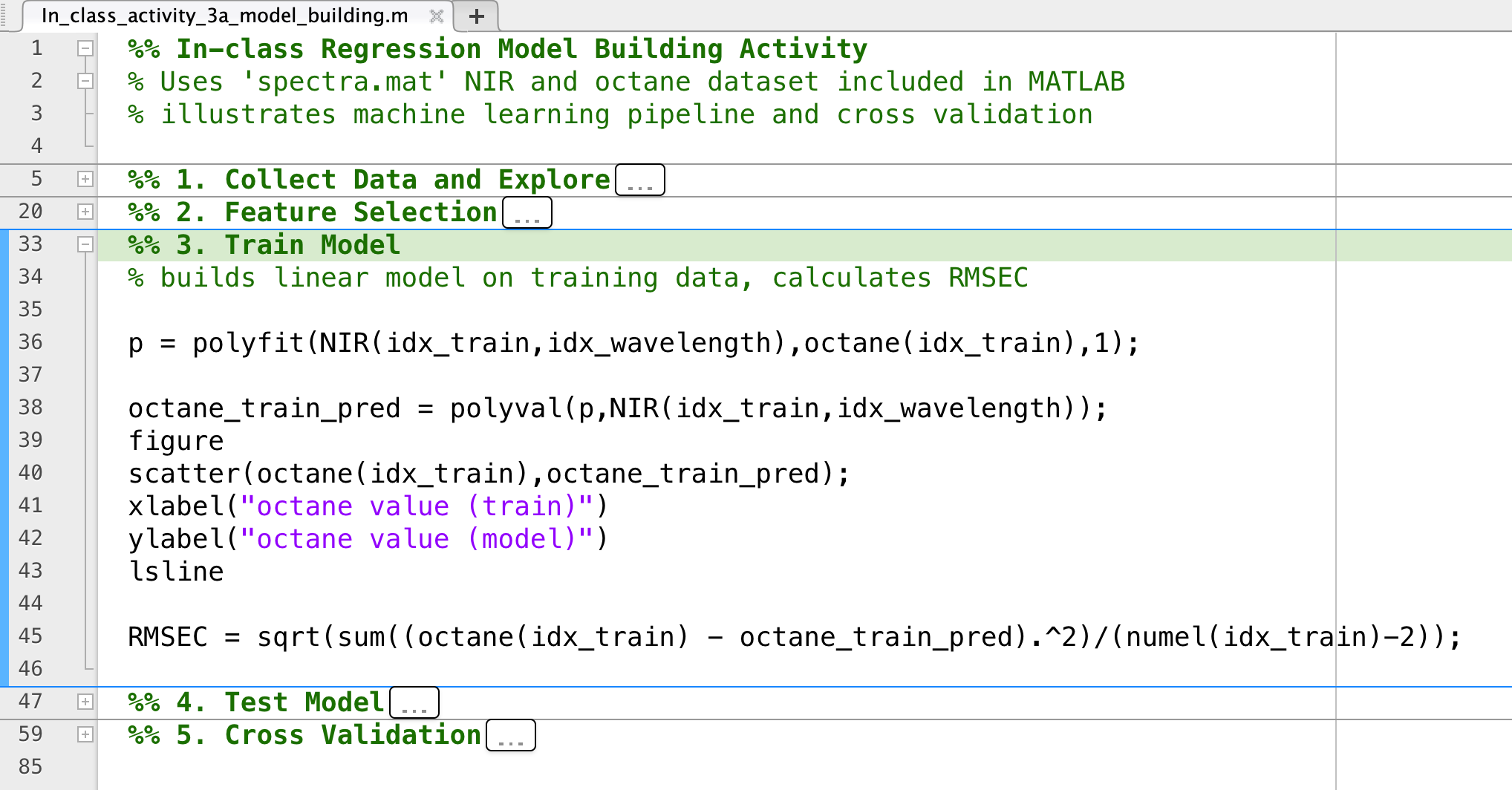Open a new editor tab with plus
Screen dimensions: 1512x790
click(x=477, y=16)
